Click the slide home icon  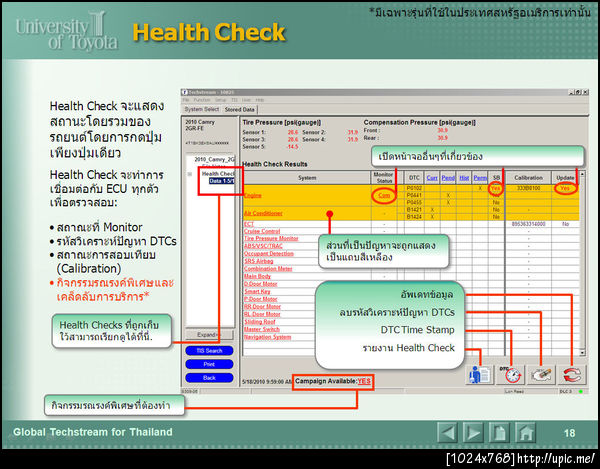point(525,432)
